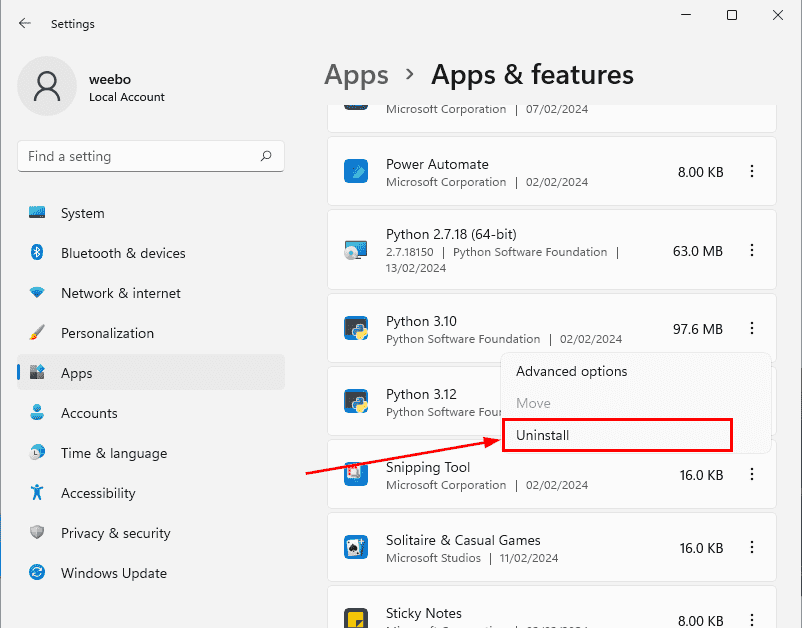Click the weebo account avatar
The image size is (802, 628).
[x=46, y=88]
